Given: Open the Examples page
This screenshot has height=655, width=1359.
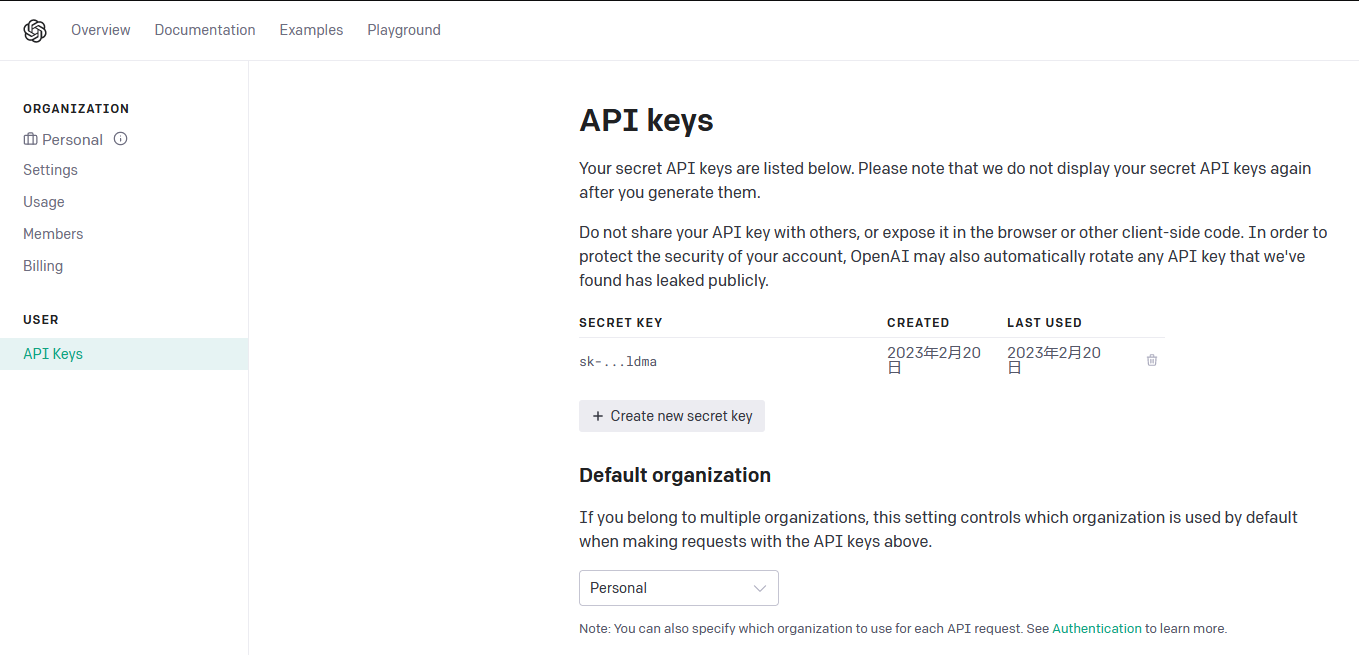Looking at the screenshot, I should 311,30.
